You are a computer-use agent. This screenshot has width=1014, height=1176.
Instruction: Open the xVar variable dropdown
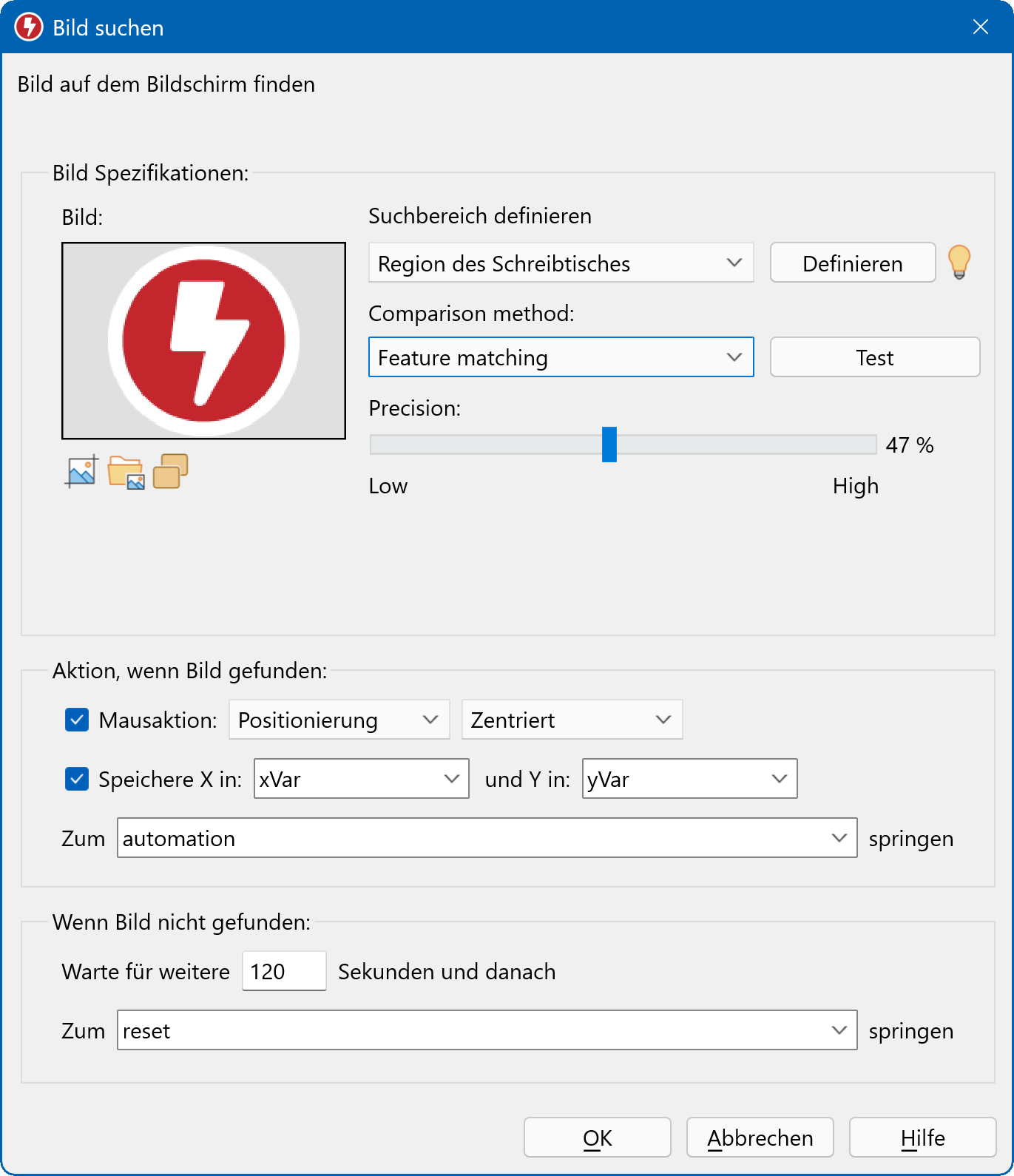[361, 779]
